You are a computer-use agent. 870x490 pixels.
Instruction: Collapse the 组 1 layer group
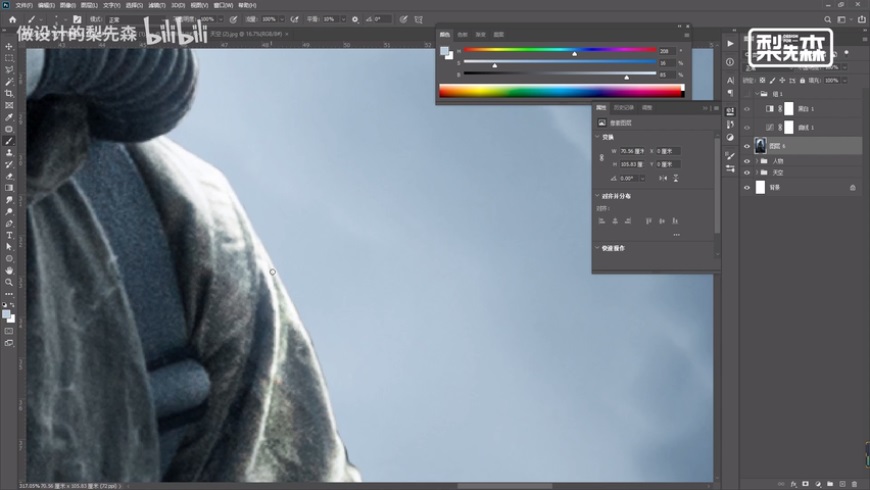[757, 94]
